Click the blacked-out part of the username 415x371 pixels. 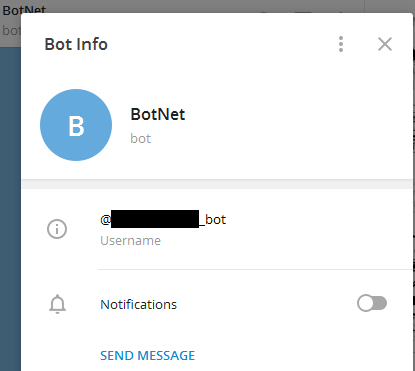point(155,219)
